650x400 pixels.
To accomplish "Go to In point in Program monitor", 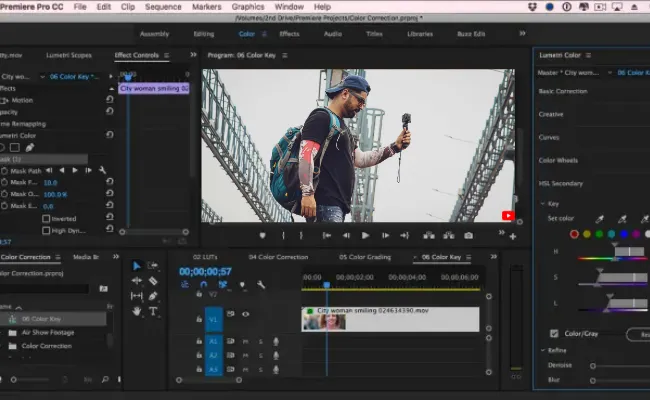I will pos(327,235).
